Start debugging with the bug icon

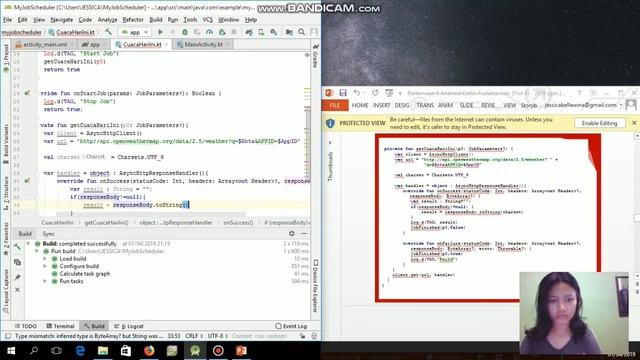pos(185,32)
